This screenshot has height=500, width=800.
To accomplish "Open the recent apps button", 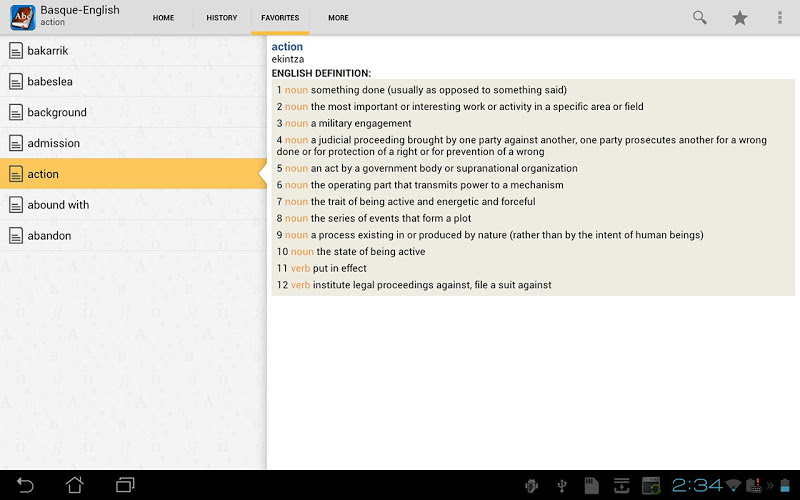I will tap(125, 485).
